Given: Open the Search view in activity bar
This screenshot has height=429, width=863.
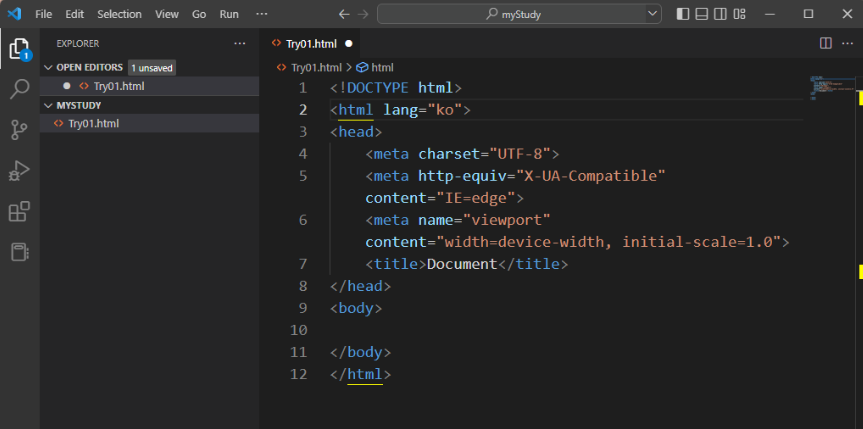Looking at the screenshot, I should [x=19, y=89].
